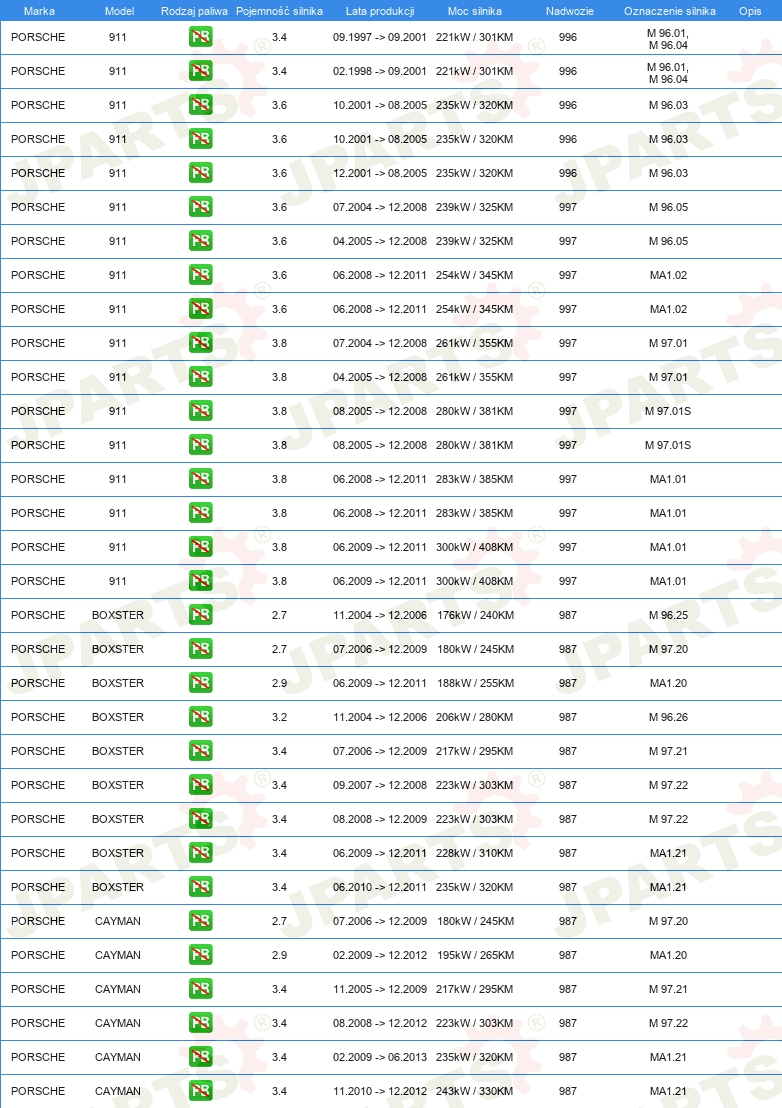Viewport: 782px width, 1108px height.
Task: Click the fuel icon in the Cayman 243kW row
Action: click(x=201, y=1090)
